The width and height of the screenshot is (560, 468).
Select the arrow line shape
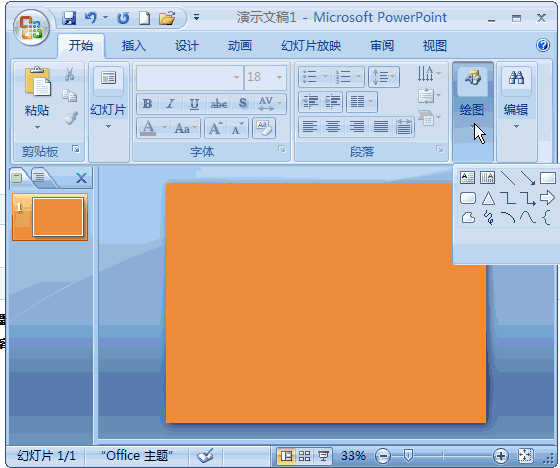coord(528,177)
